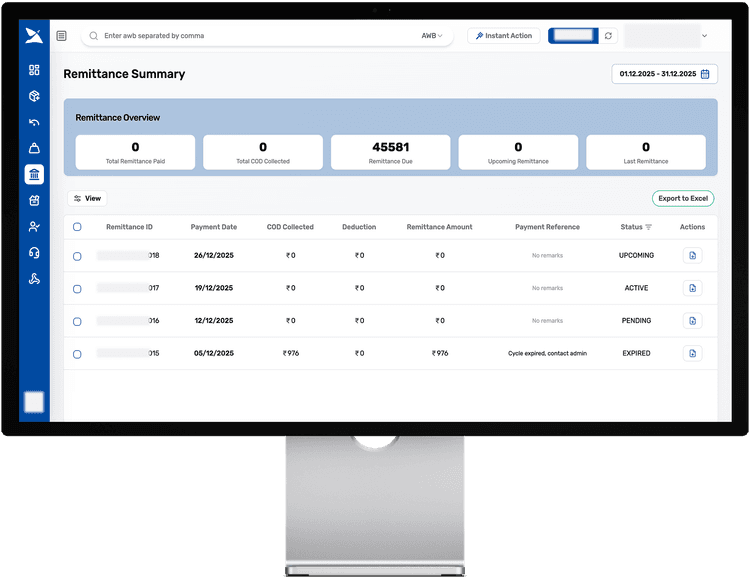
Task: Open the calendar icon in date range
Action: pos(705,74)
